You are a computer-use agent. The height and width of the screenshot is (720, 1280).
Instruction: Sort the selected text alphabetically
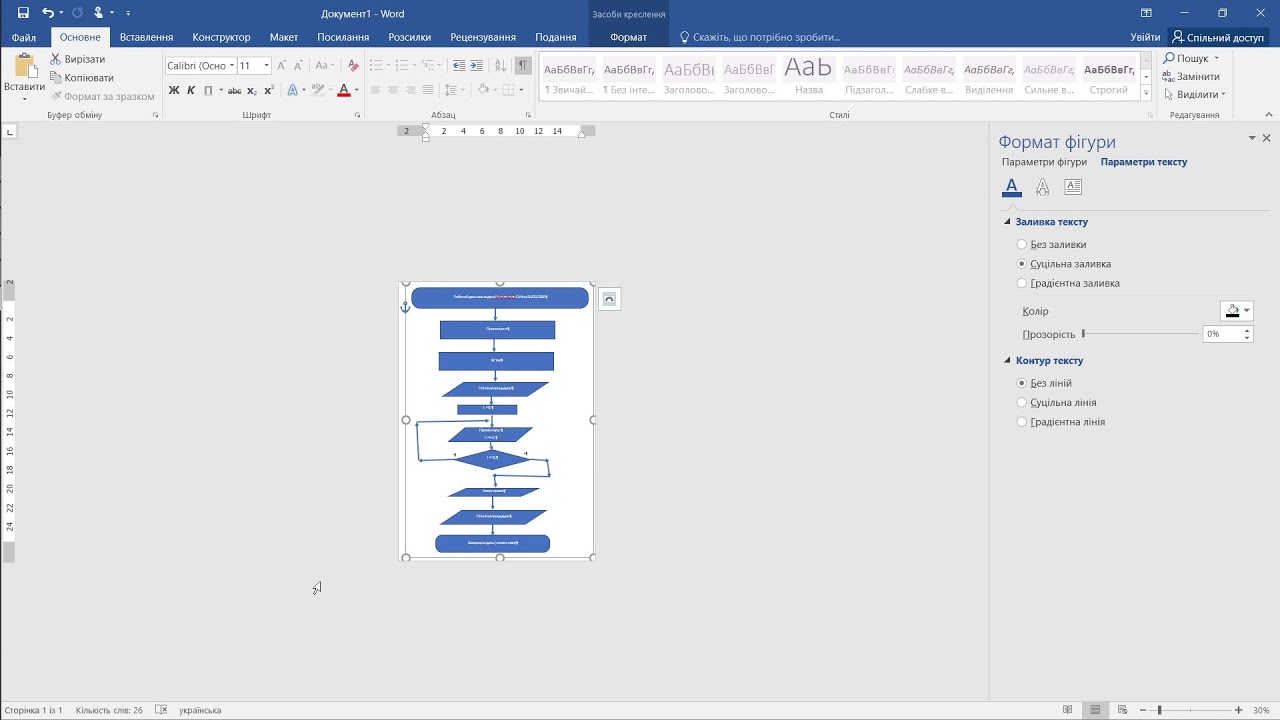(501, 65)
